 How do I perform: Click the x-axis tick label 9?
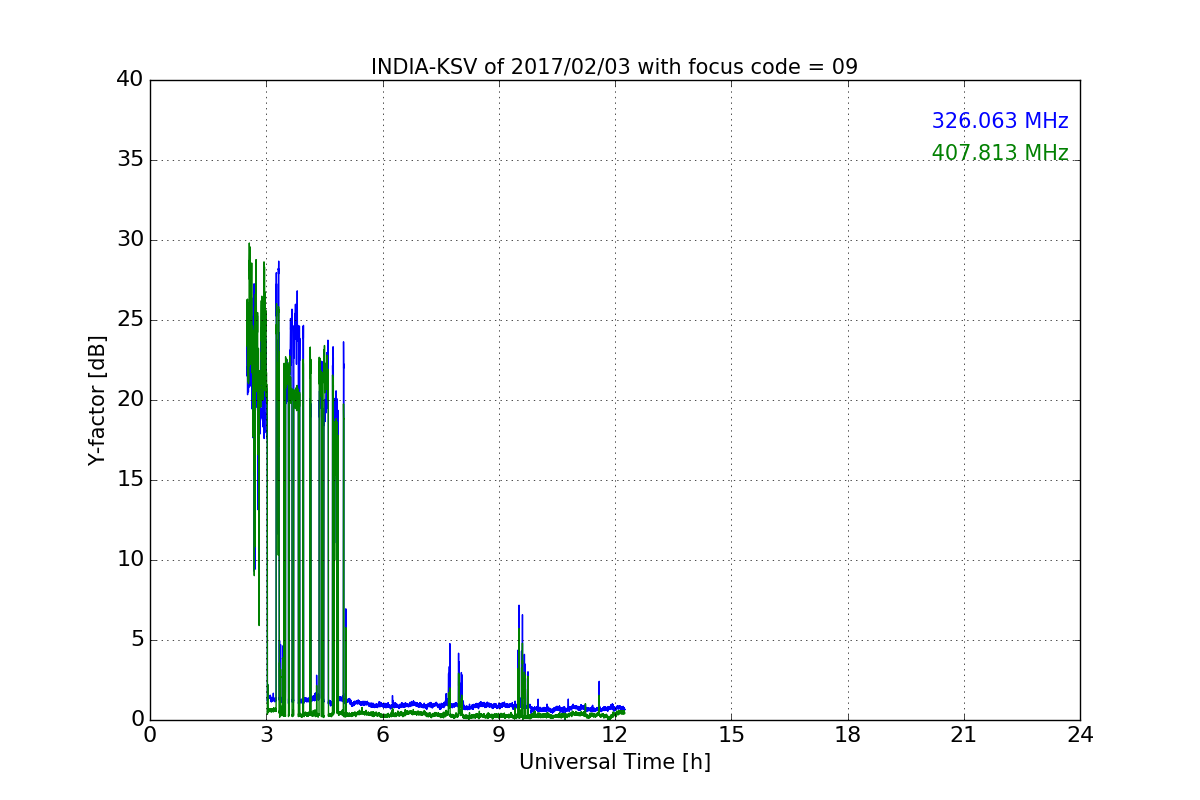pos(499,735)
